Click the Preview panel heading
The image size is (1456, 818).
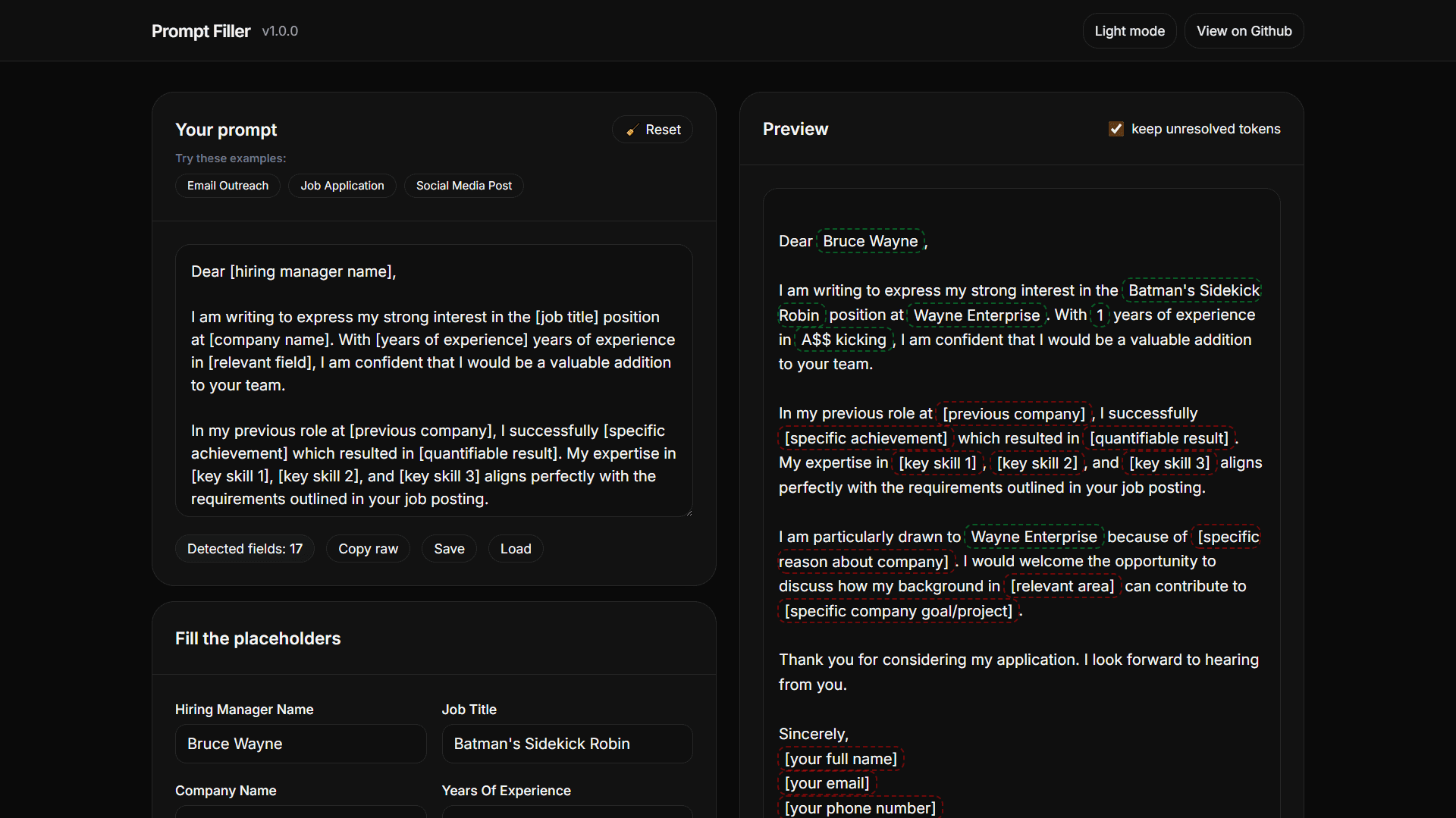click(x=795, y=129)
